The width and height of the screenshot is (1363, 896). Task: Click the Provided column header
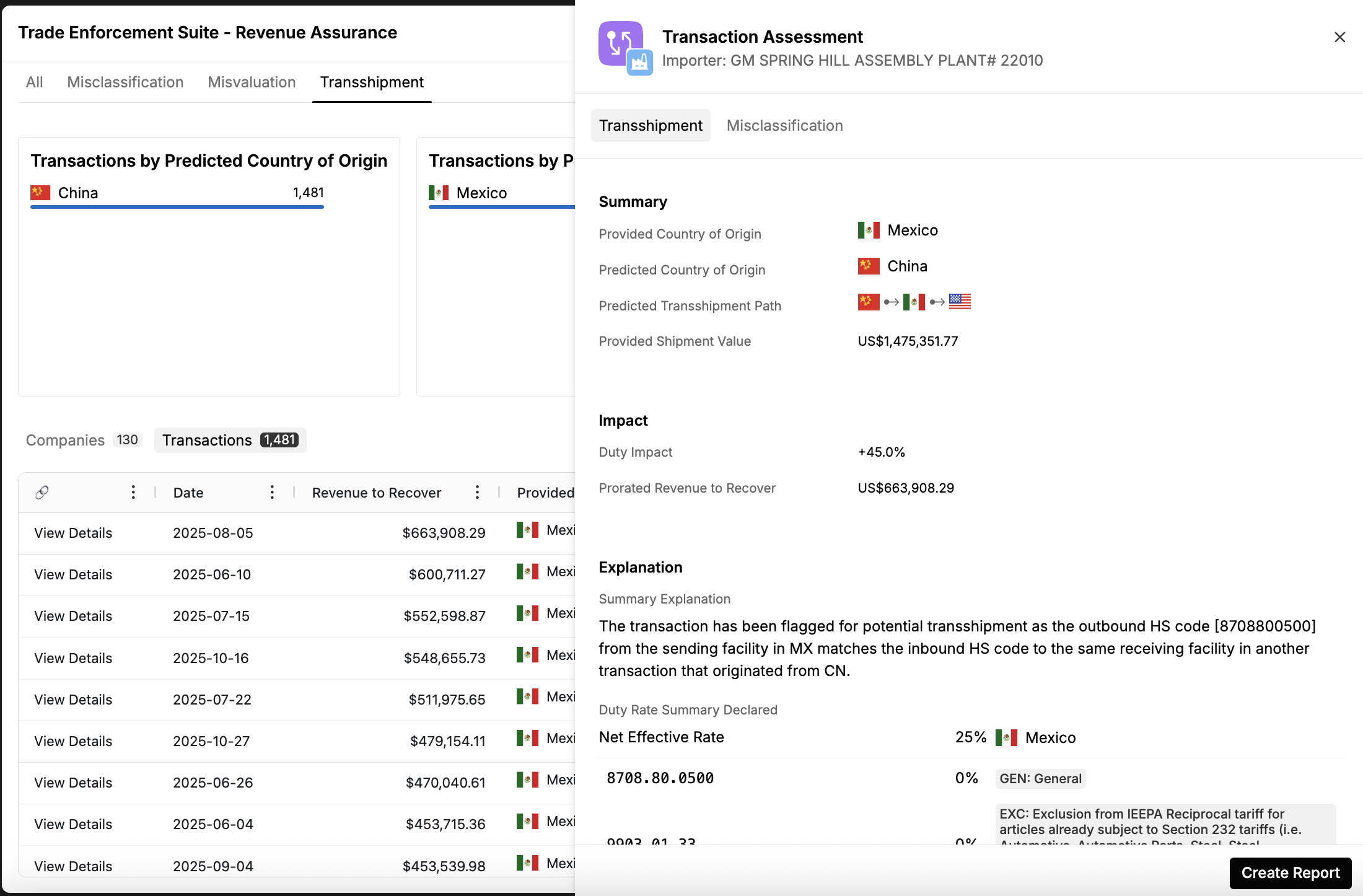pyautogui.click(x=546, y=493)
